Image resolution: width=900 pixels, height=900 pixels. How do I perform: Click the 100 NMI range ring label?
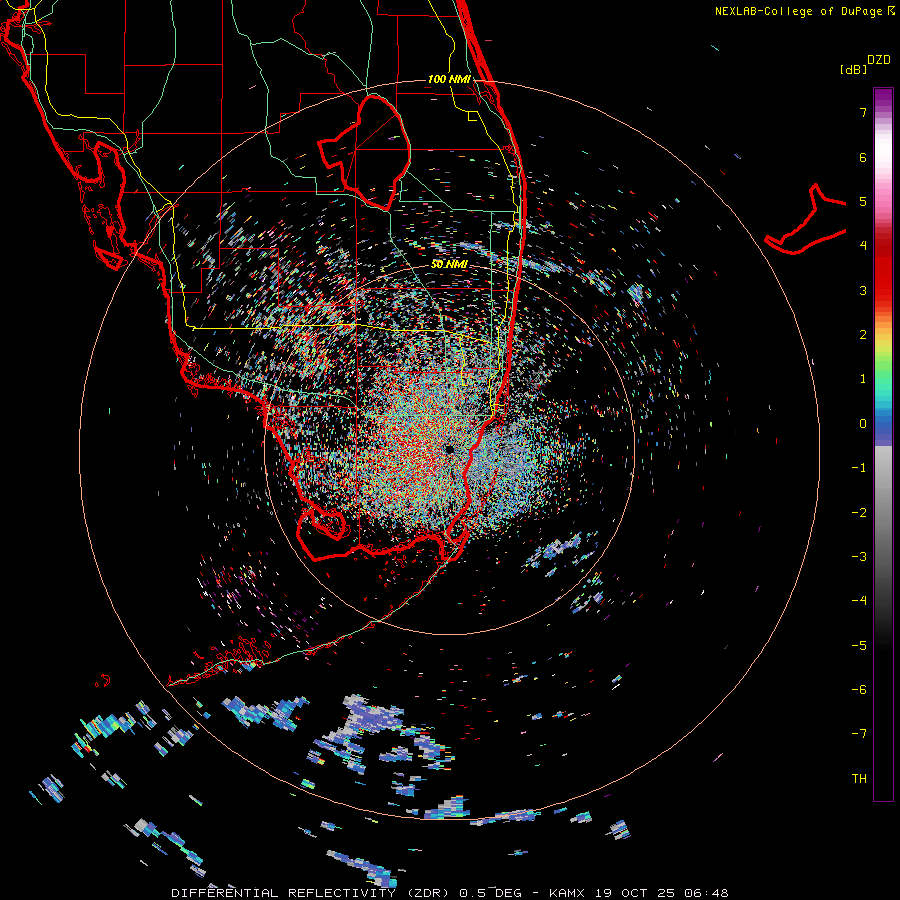point(449,79)
